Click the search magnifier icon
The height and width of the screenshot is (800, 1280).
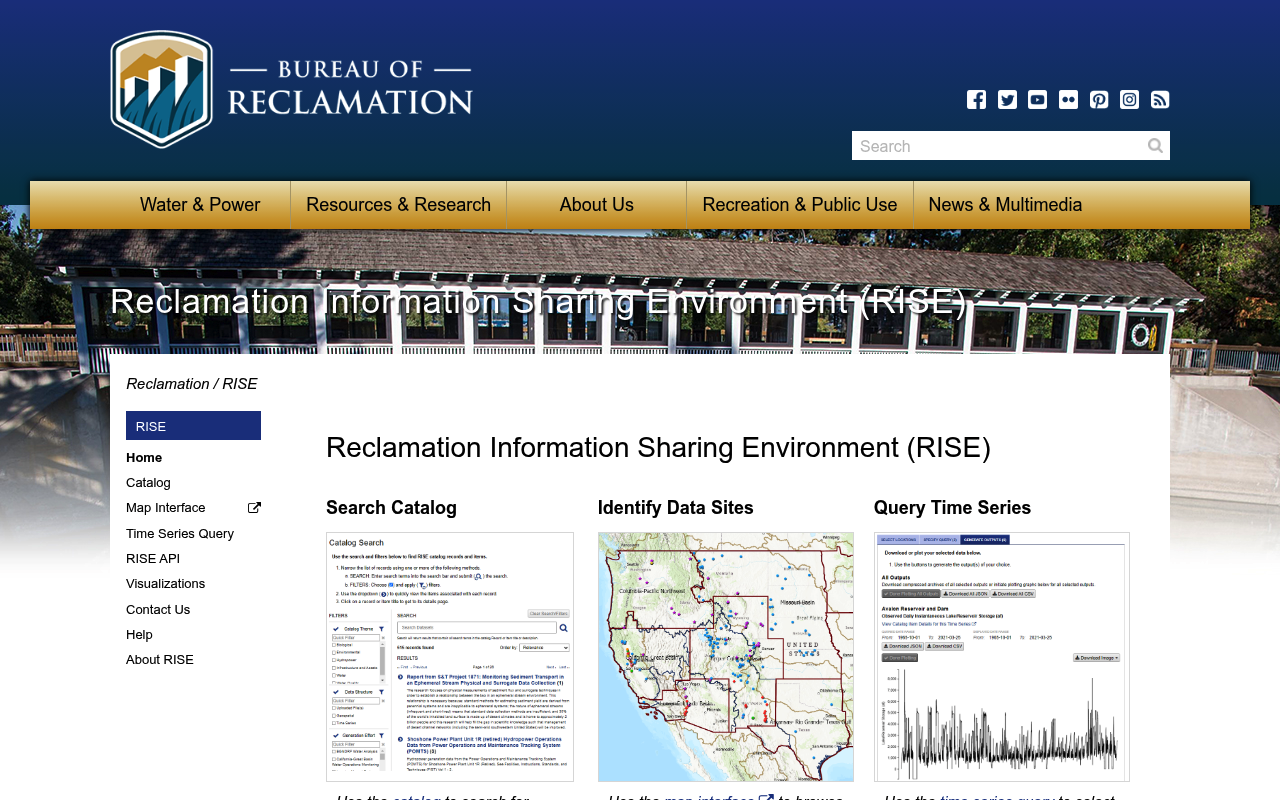pyautogui.click(x=1155, y=146)
